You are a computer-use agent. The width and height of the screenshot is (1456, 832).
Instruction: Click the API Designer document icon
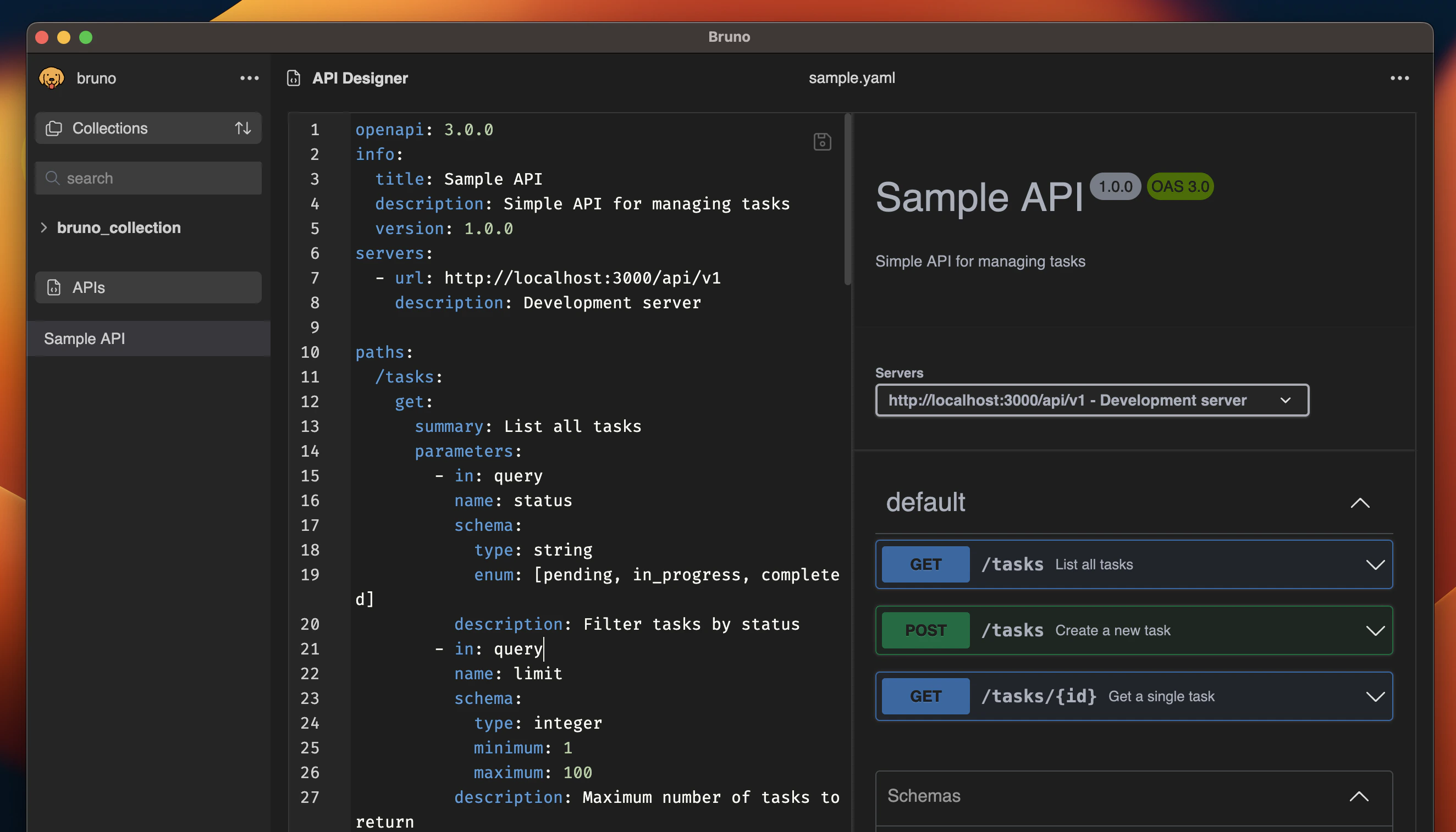pyautogui.click(x=293, y=78)
